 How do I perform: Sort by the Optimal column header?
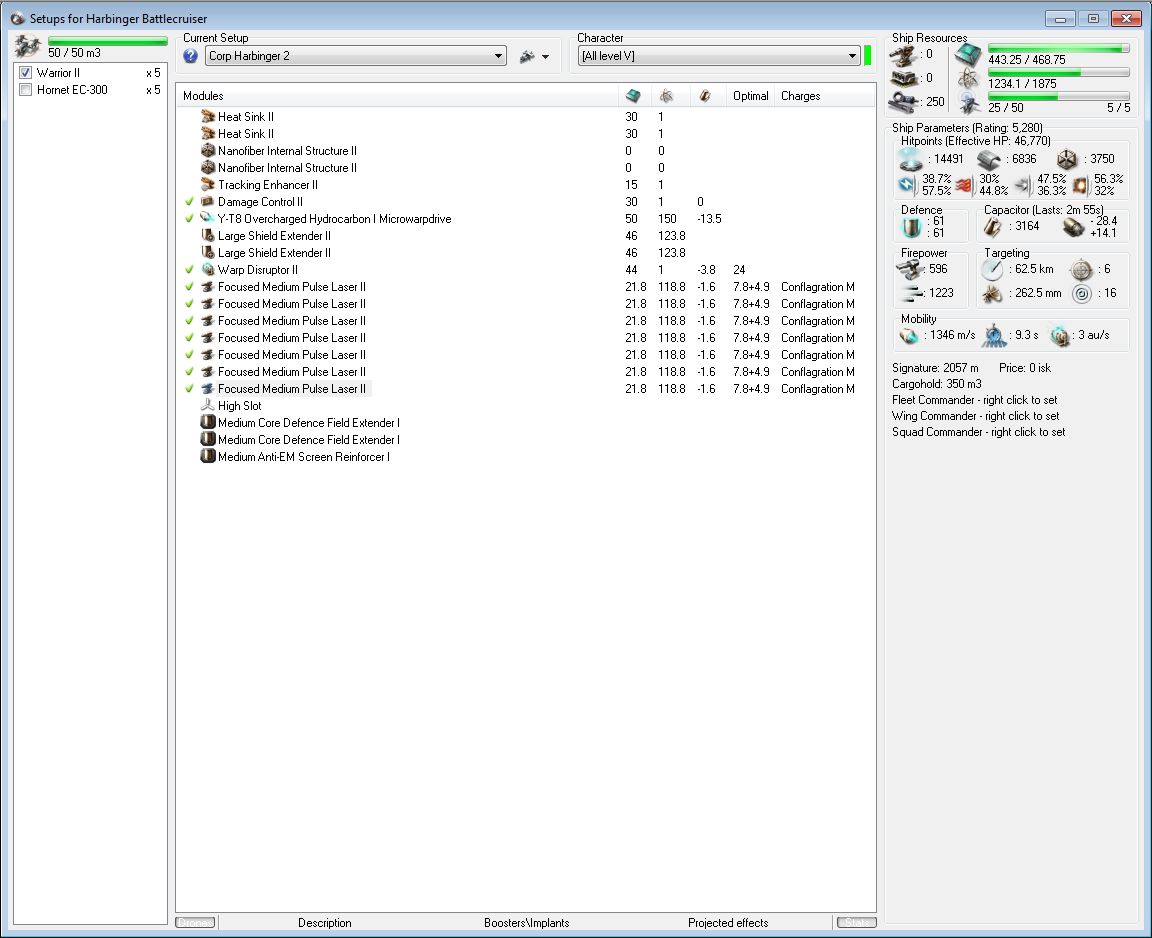pos(750,95)
